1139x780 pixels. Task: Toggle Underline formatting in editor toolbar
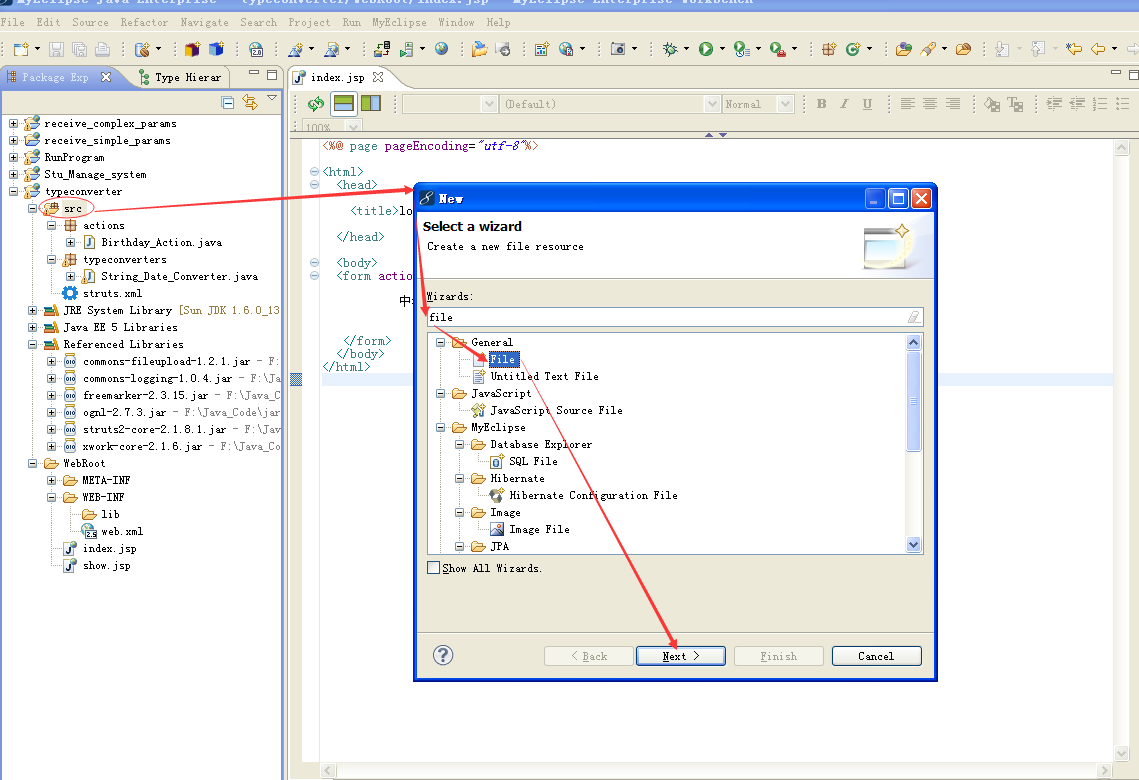click(x=867, y=104)
